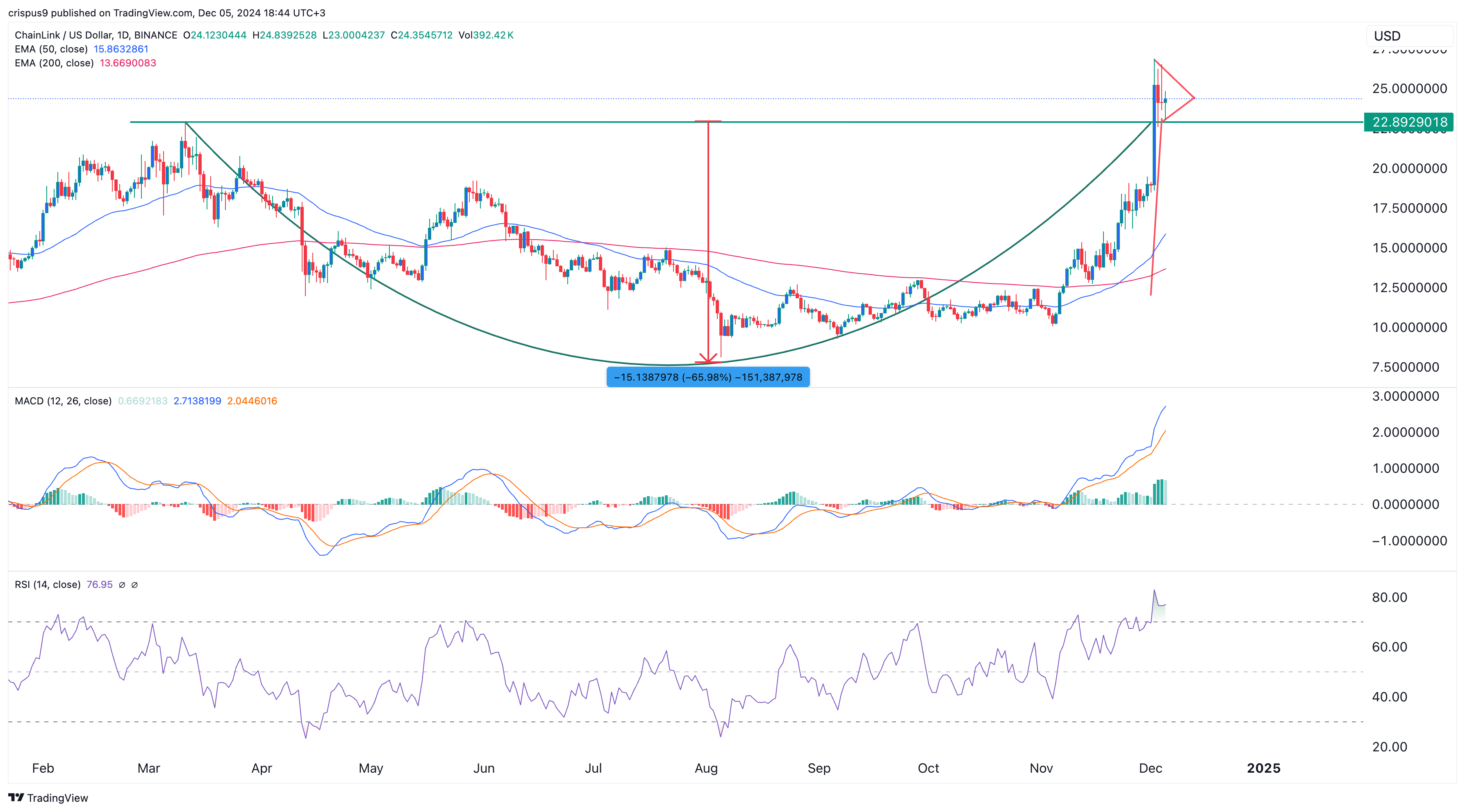Click the RSI axis label 20.00
Screen dimensions: 1465x812
(x=1390, y=747)
